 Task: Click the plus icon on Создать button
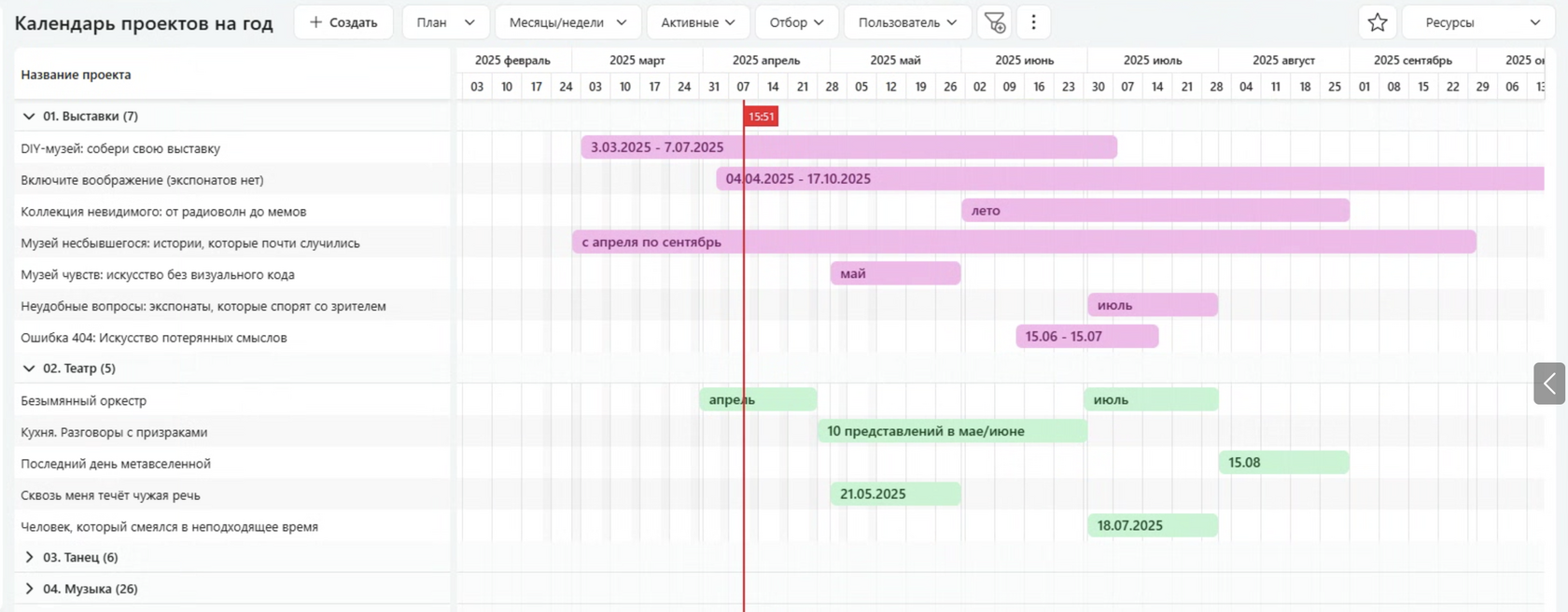315,22
